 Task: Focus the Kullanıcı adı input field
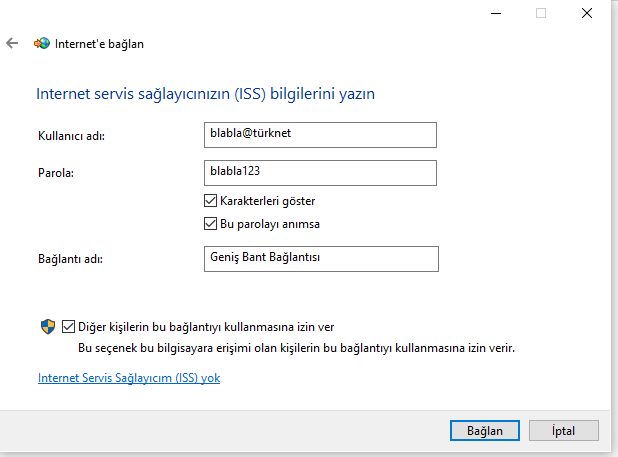coord(320,135)
